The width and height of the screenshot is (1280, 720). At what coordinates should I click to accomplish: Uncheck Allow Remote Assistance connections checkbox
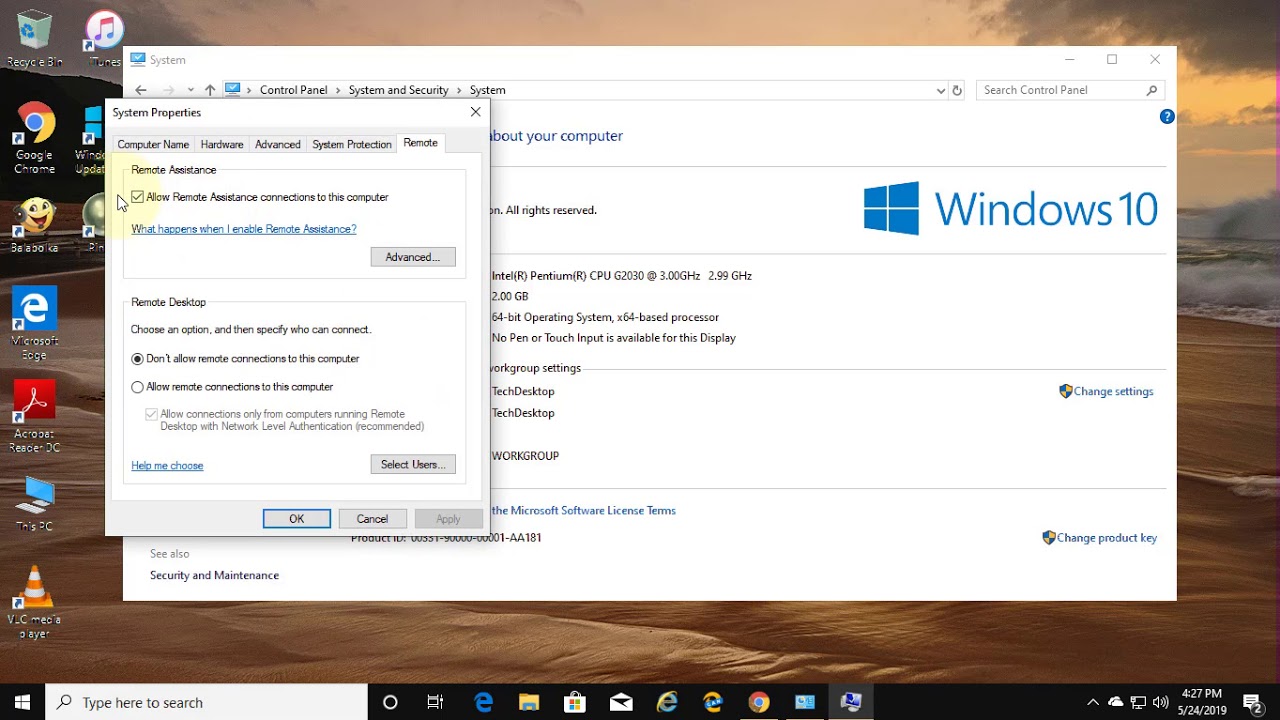[x=138, y=197]
